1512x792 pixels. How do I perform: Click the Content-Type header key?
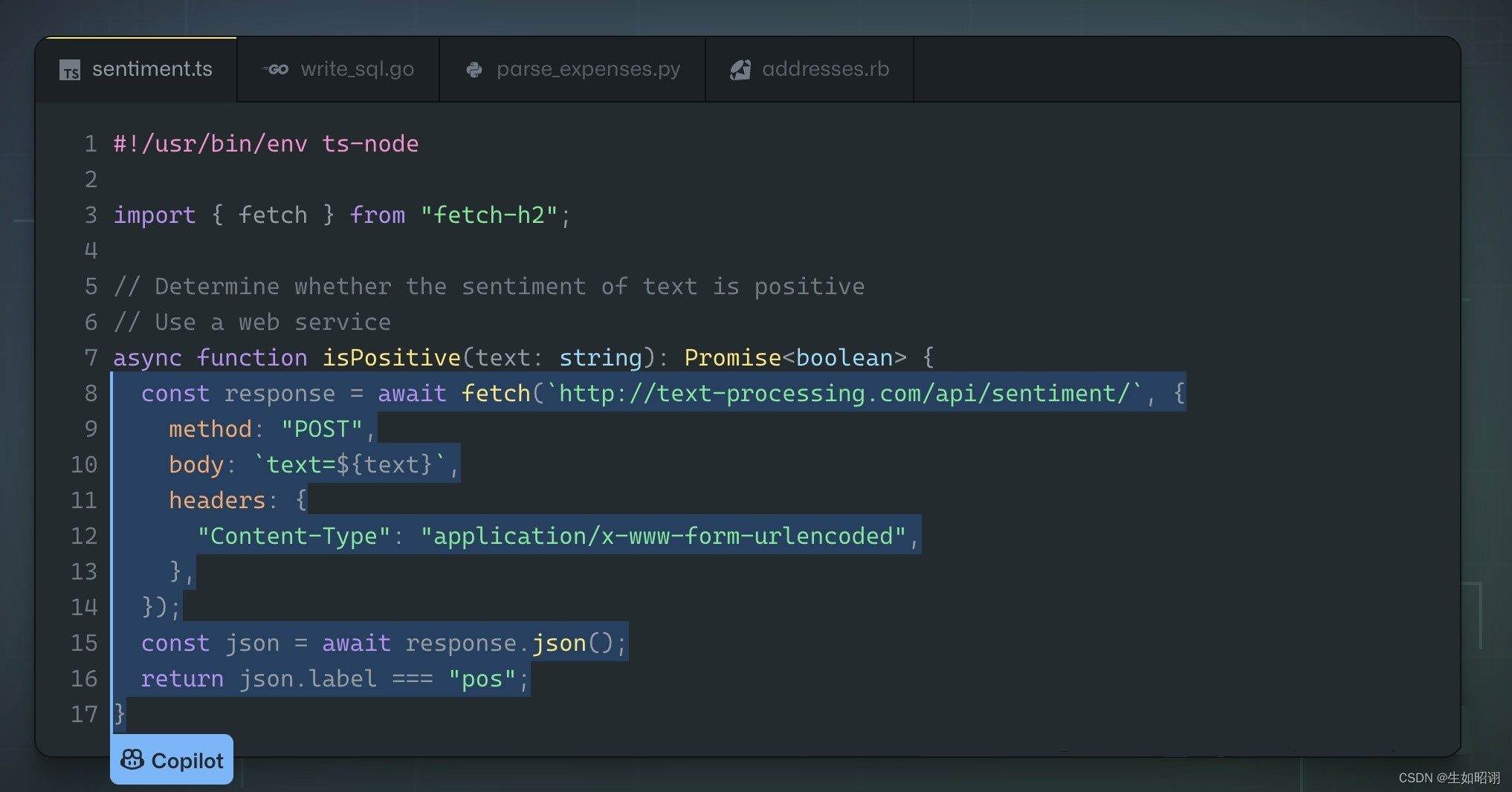(294, 536)
